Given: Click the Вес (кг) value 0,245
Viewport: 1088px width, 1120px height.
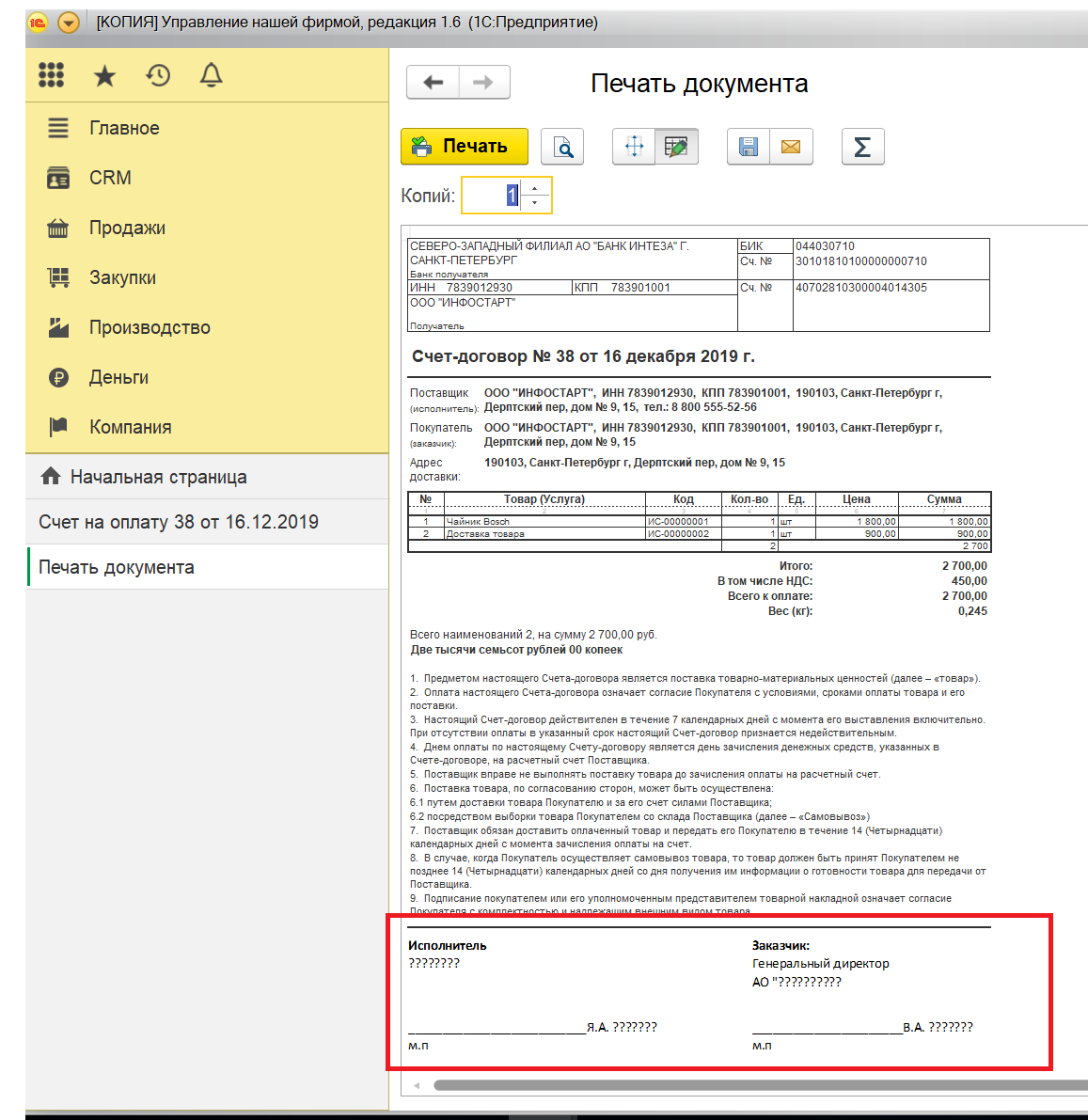Looking at the screenshot, I should [972, 610].
